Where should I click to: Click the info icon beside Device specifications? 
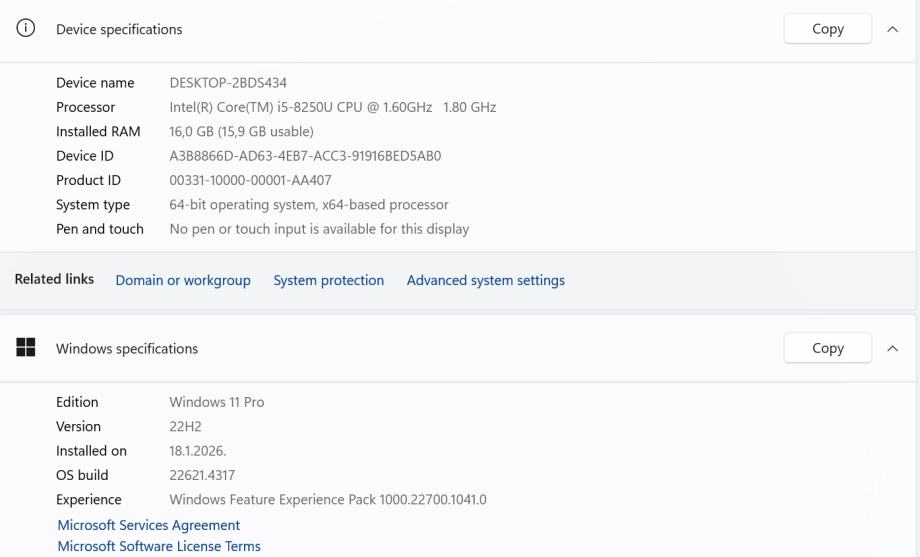point(26,29)
